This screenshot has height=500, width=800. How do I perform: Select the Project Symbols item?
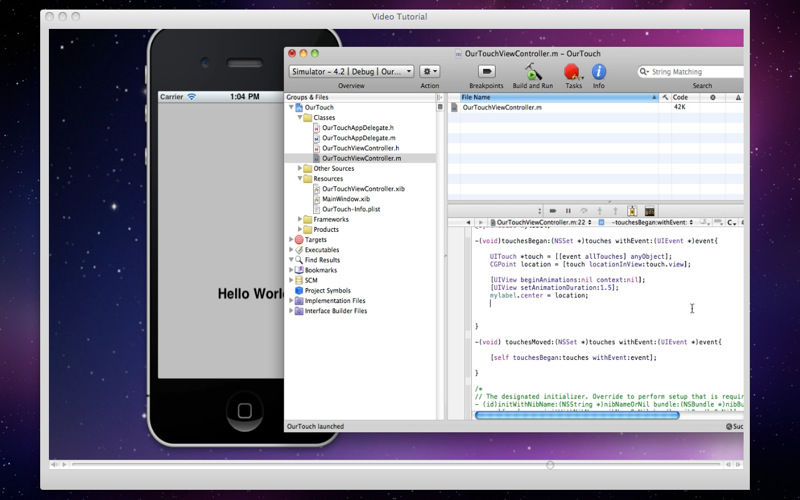click(x=327, y=291)
